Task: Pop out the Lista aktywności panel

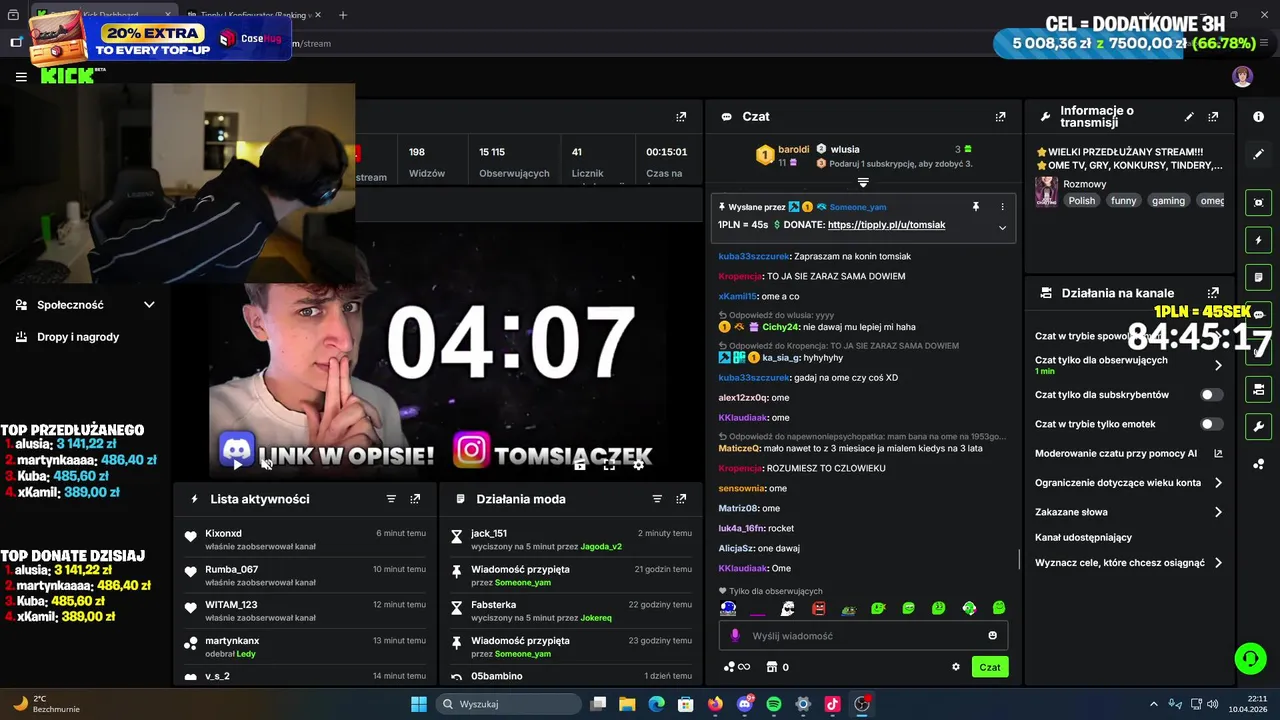Action: 415,499
